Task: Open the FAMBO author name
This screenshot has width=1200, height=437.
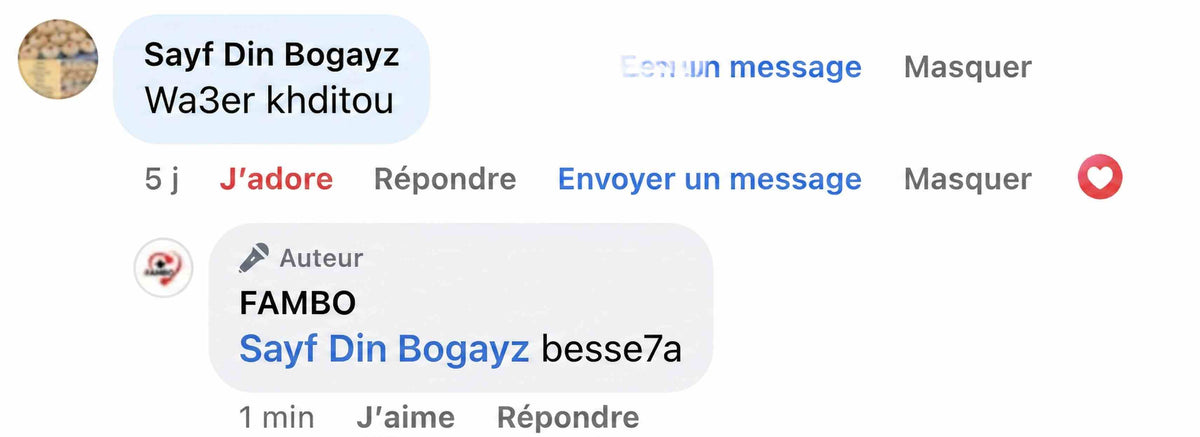Action: 298,302
